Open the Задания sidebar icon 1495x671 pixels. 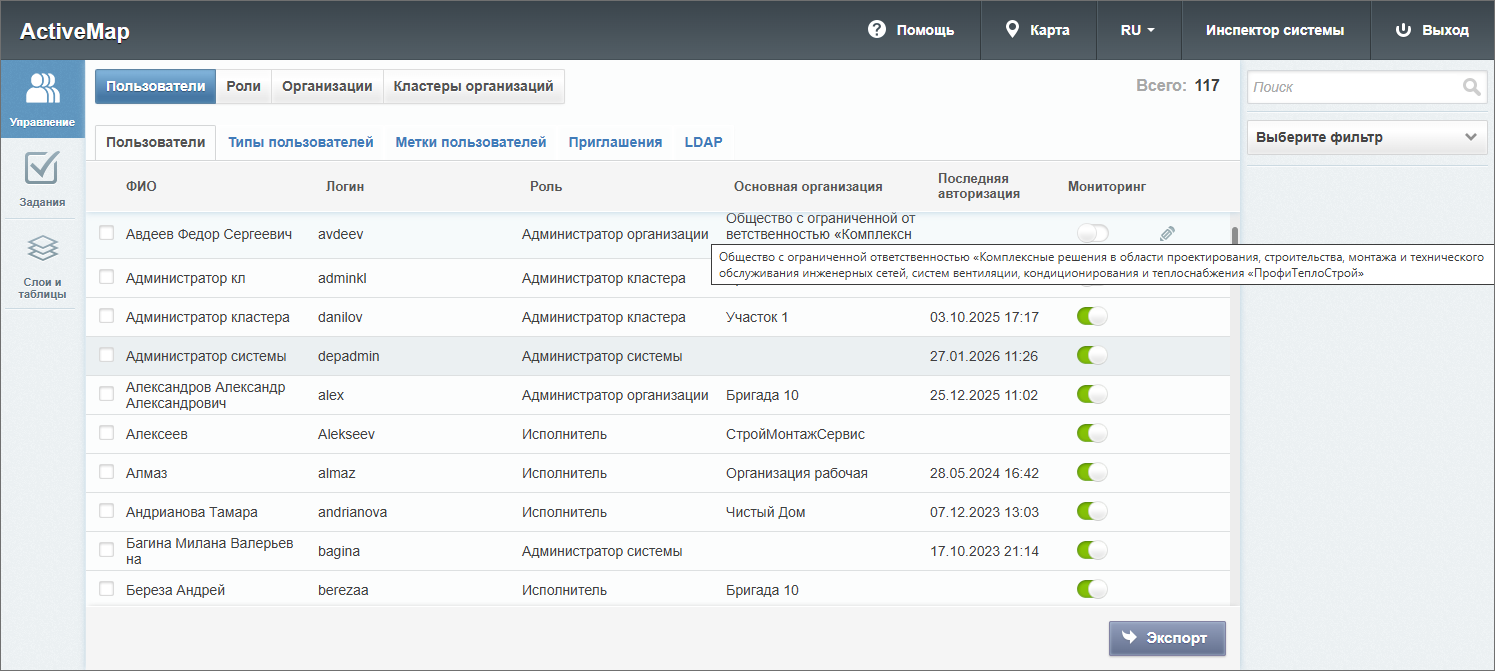coord(42,179)
